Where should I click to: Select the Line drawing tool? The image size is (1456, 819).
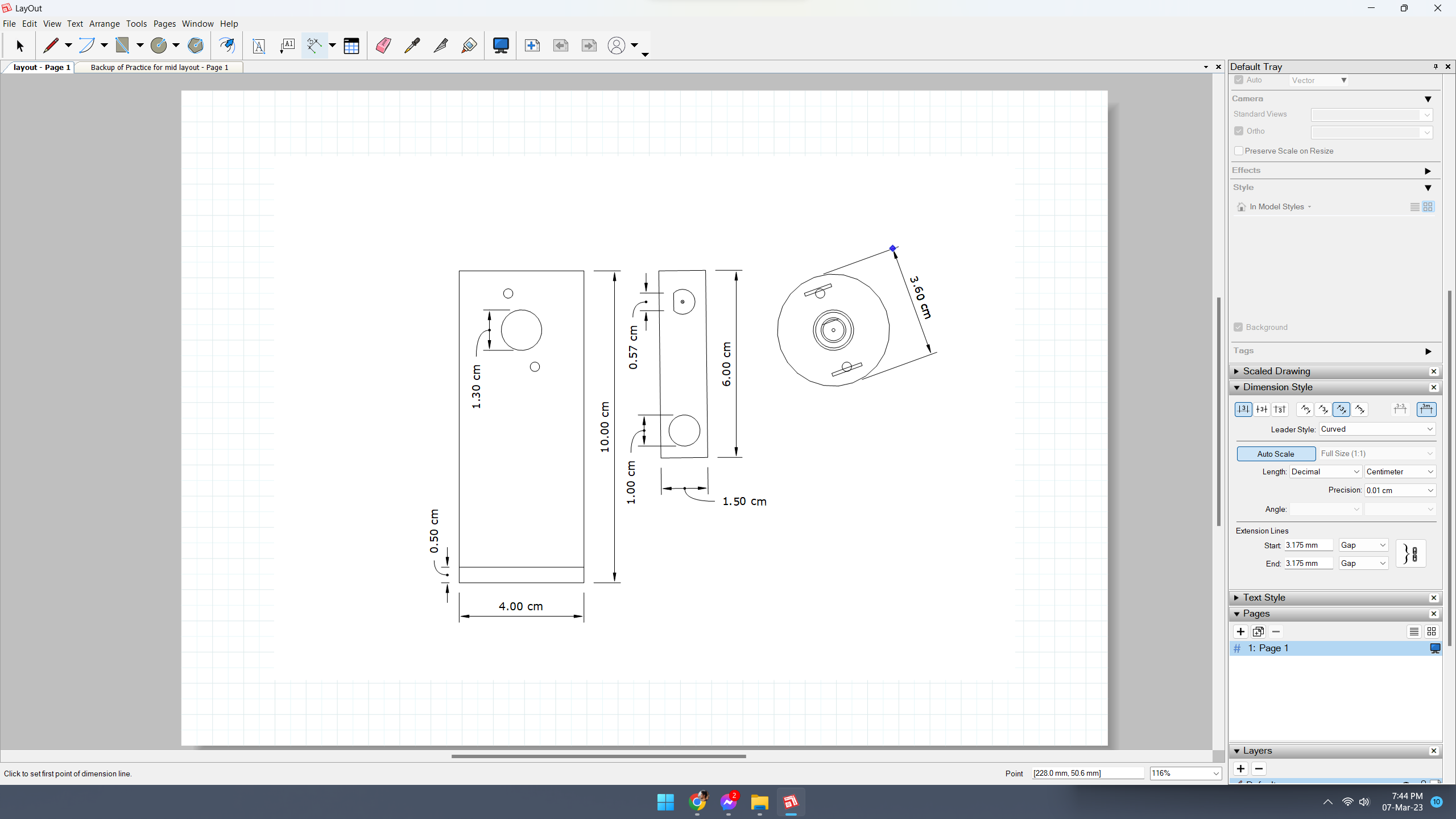51,45
